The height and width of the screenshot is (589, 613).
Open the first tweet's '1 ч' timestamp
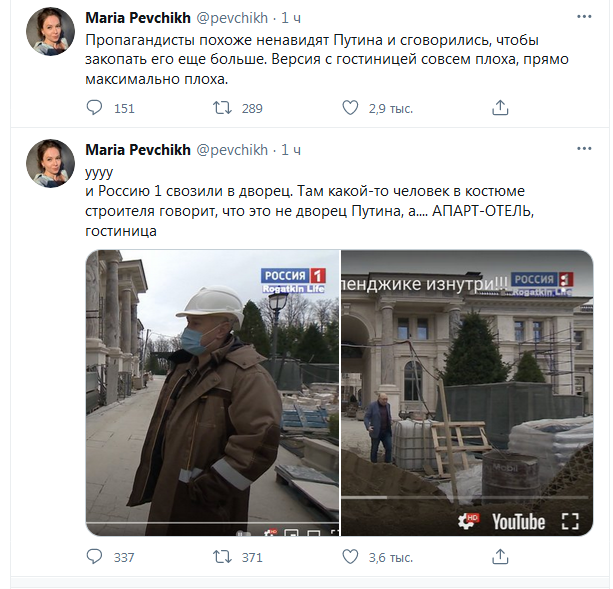click(x=293, y=18)
